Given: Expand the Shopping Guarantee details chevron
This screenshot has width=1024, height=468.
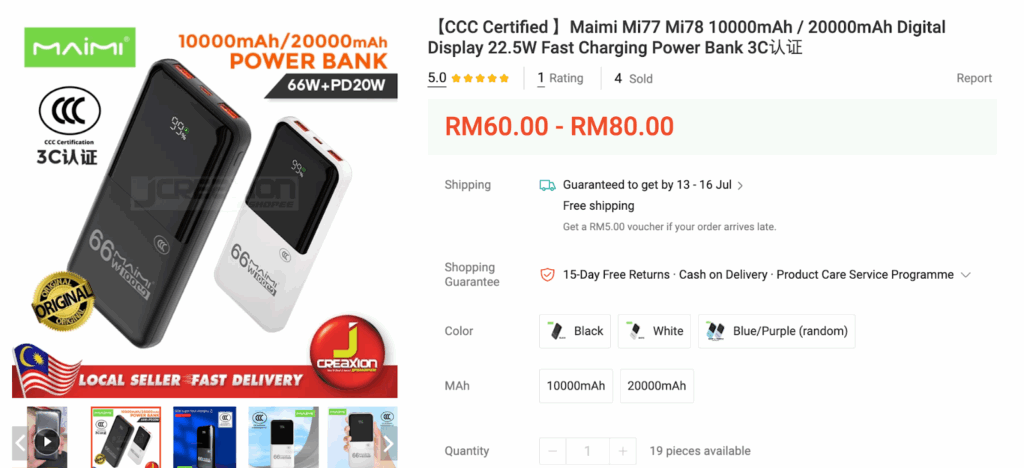Looking at the screenshot, I should [x=965, y=275].
